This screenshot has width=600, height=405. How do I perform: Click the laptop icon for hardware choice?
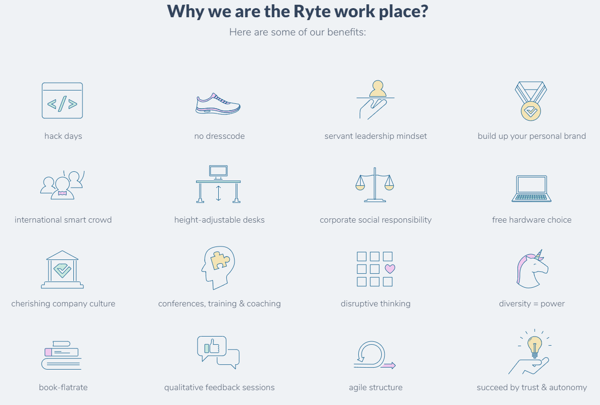tap(532, 188)
